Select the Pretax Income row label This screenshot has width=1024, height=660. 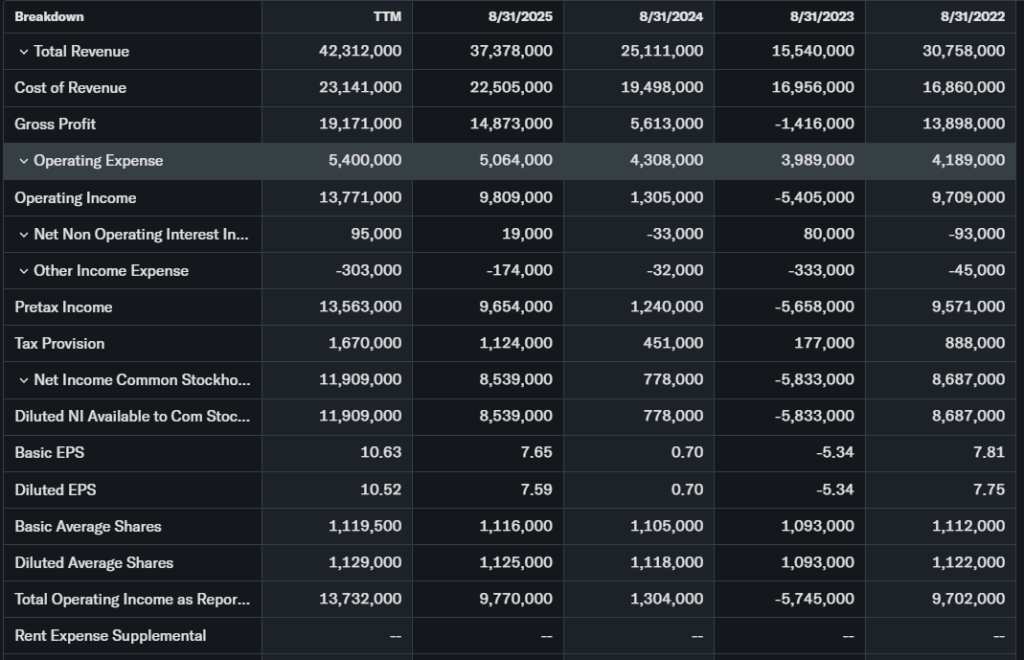click(x=63, y=307)
